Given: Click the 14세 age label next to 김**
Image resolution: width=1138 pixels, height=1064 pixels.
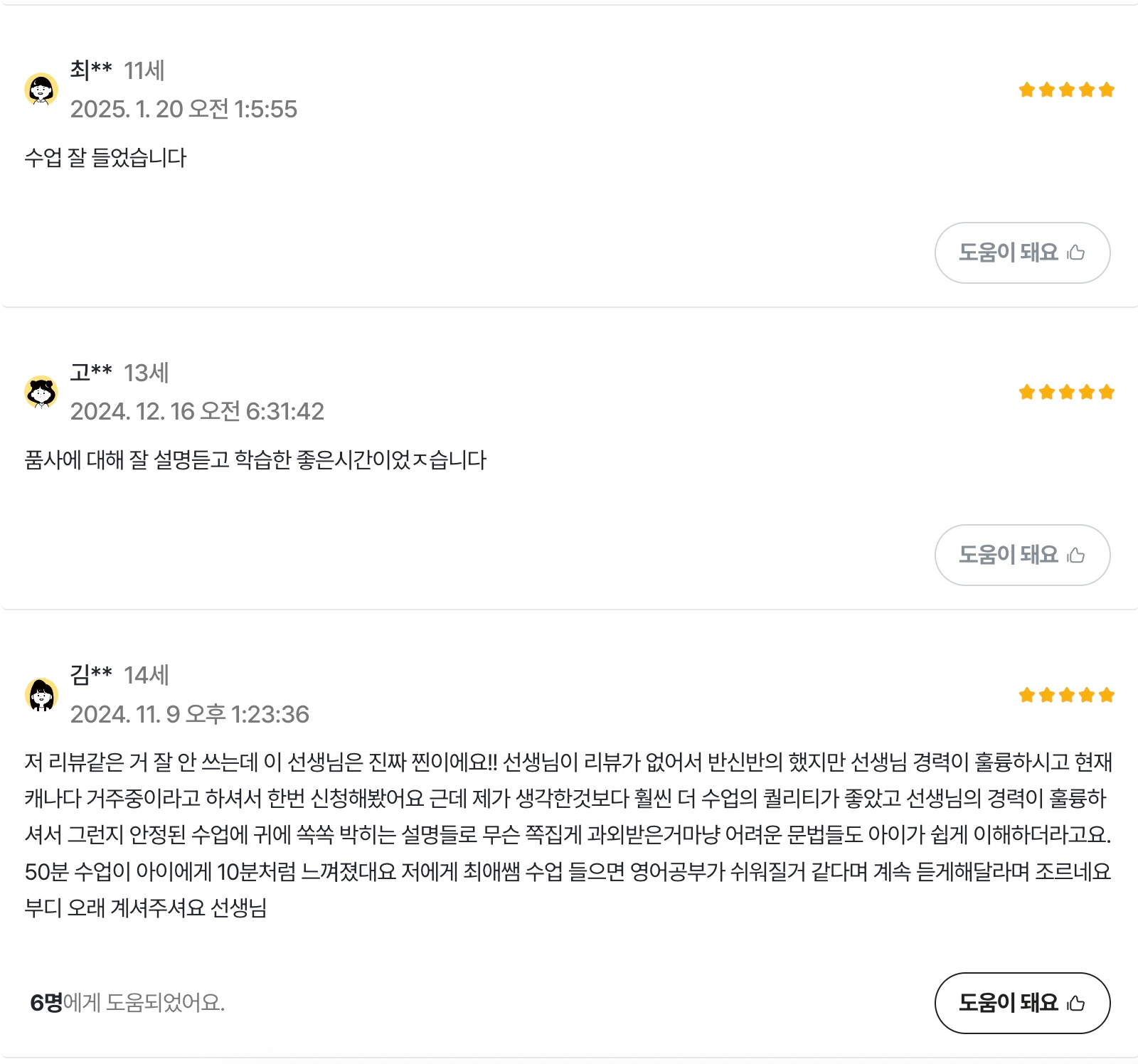Looking at the screenshot, I should [x=147, y=675].
